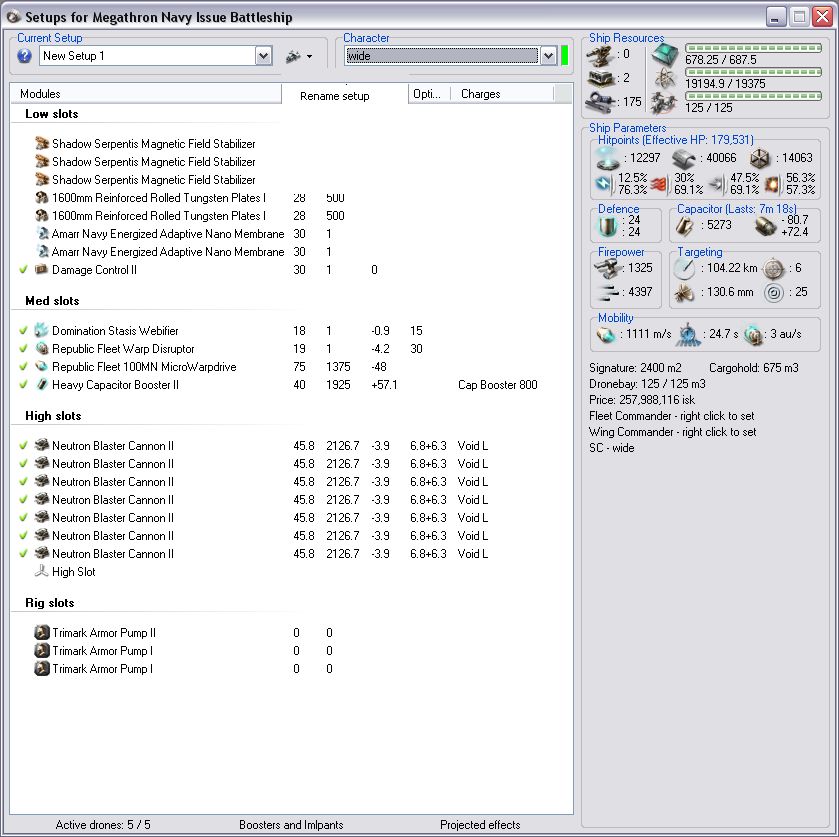
Task: Toggle Heavy Capacitor Booster II checkmark
Action: click(x=23, y=384)
